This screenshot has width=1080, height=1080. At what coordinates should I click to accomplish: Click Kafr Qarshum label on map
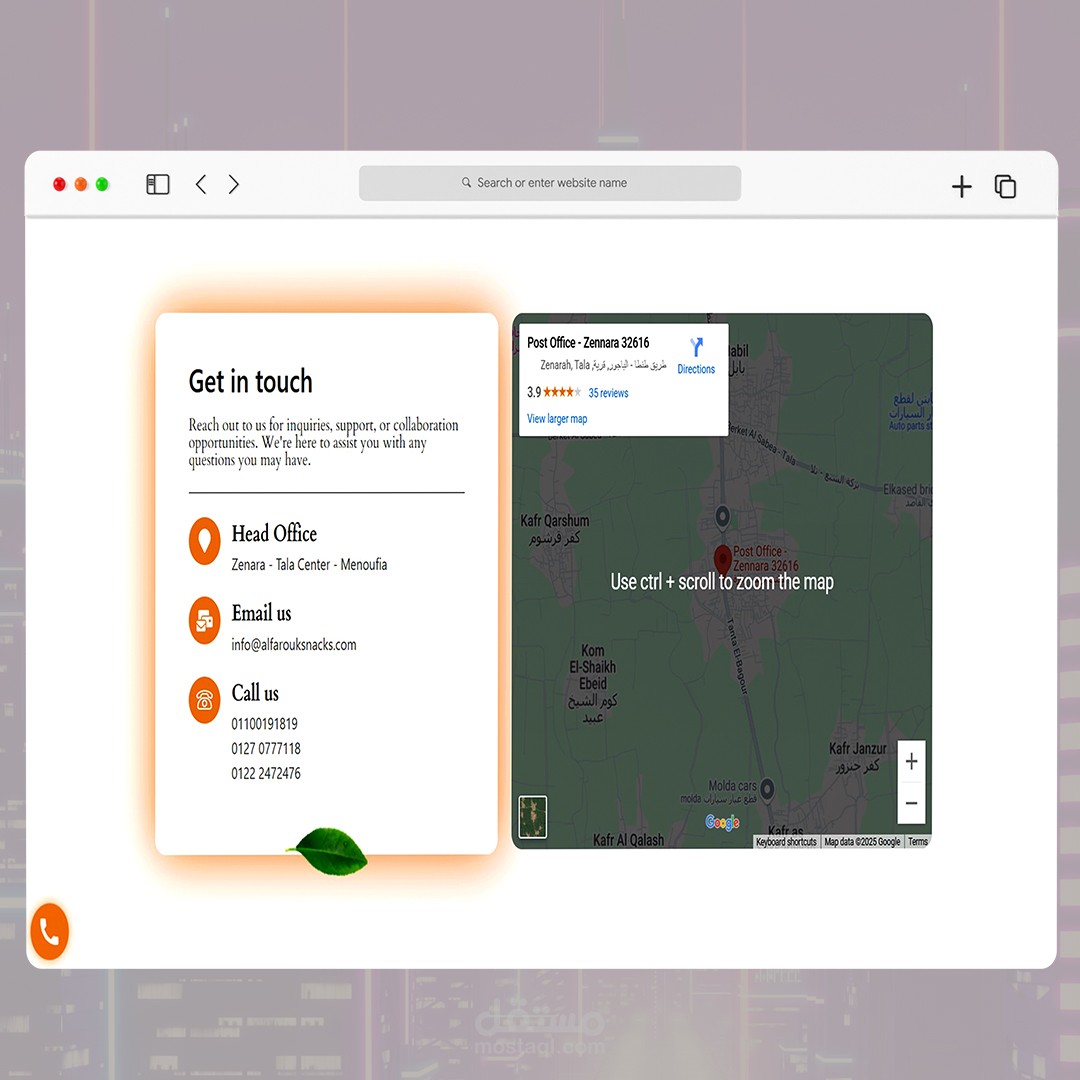pyautogui.click(x=554, y=529)
